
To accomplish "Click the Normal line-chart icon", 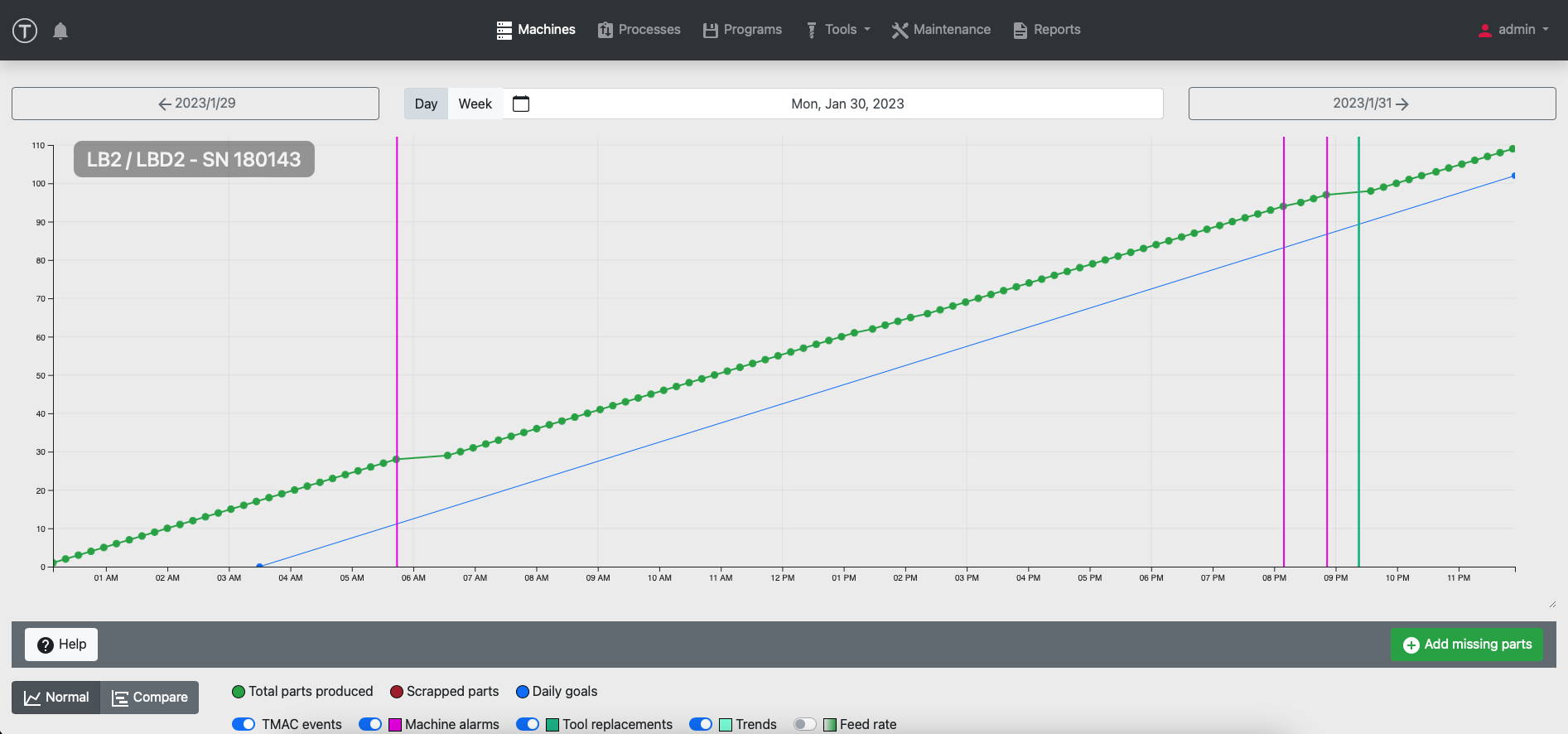I will tap(32, 698).
